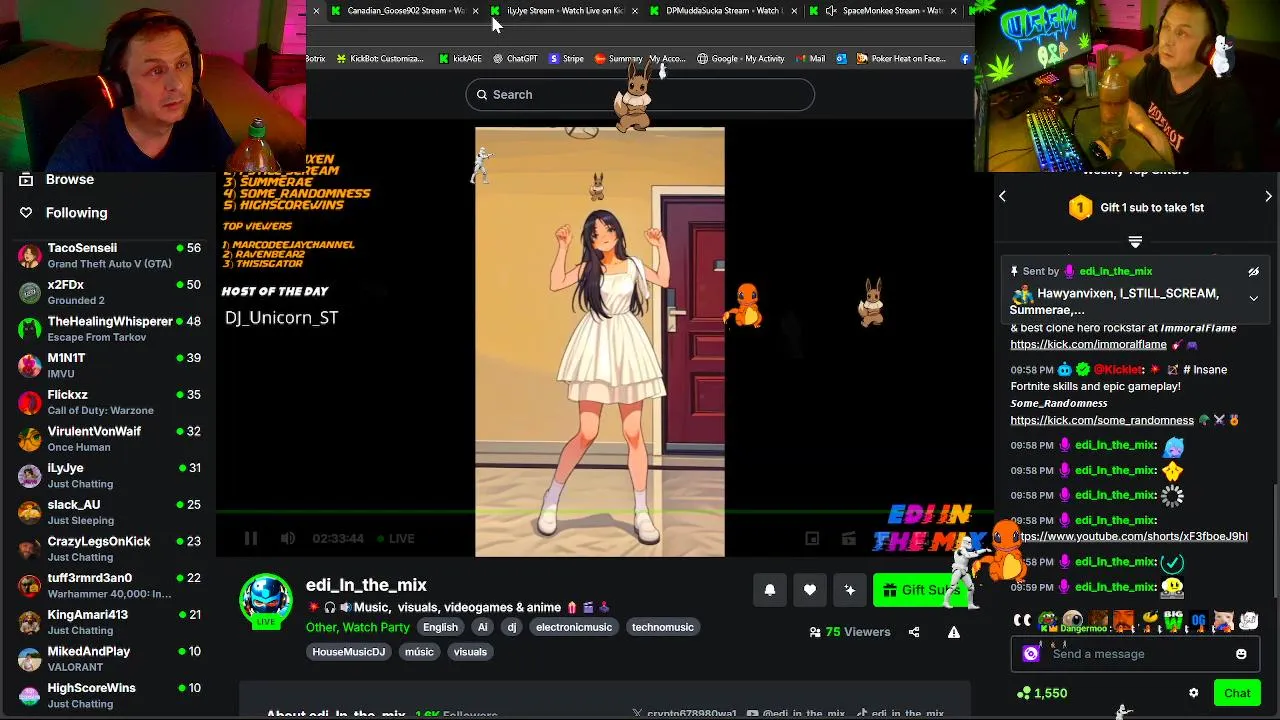
Task: Report the stream with warning triangle icon
Action: tap(954, 632)
